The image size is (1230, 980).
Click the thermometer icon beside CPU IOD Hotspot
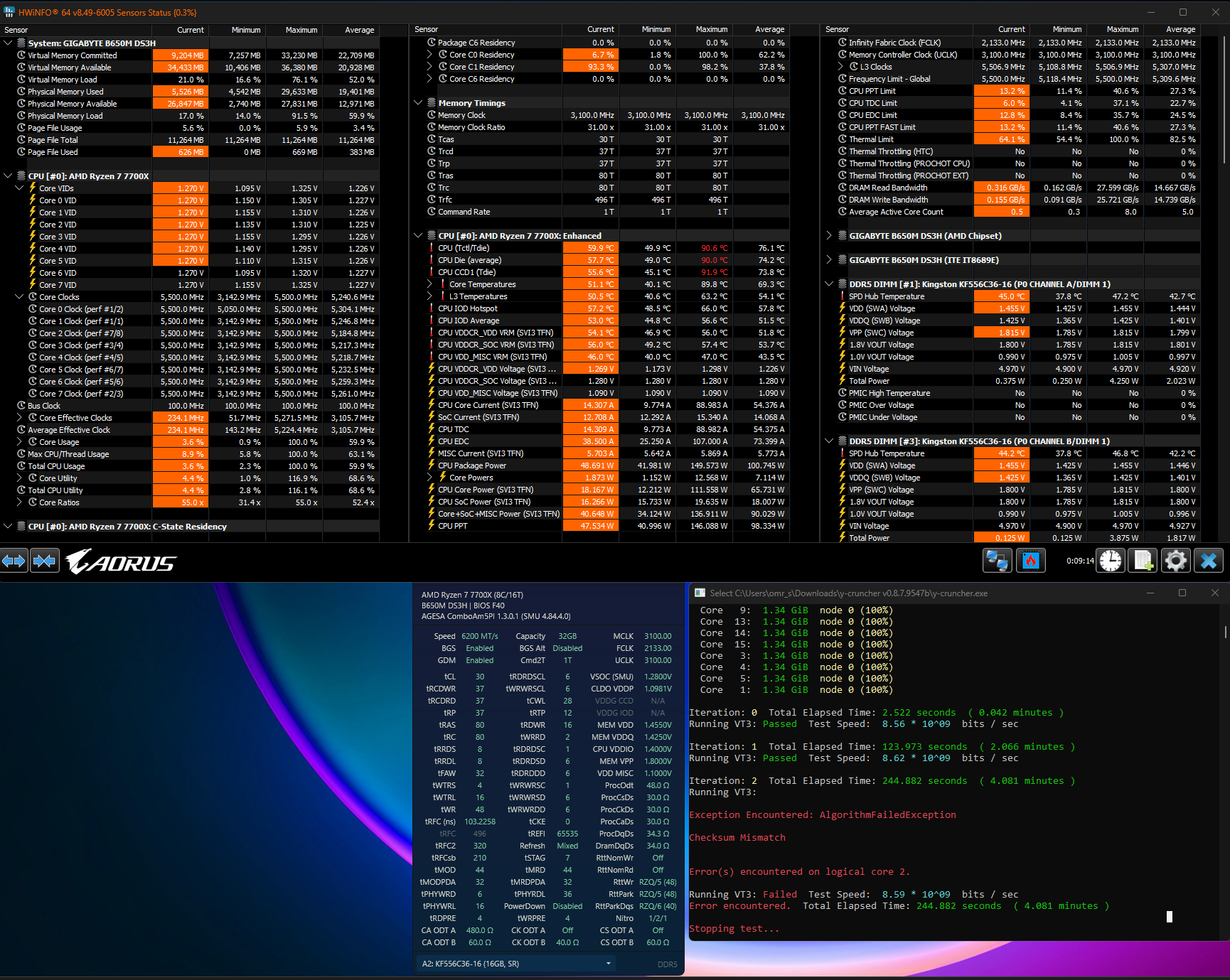pyautogui.click(x=431, y=308)
